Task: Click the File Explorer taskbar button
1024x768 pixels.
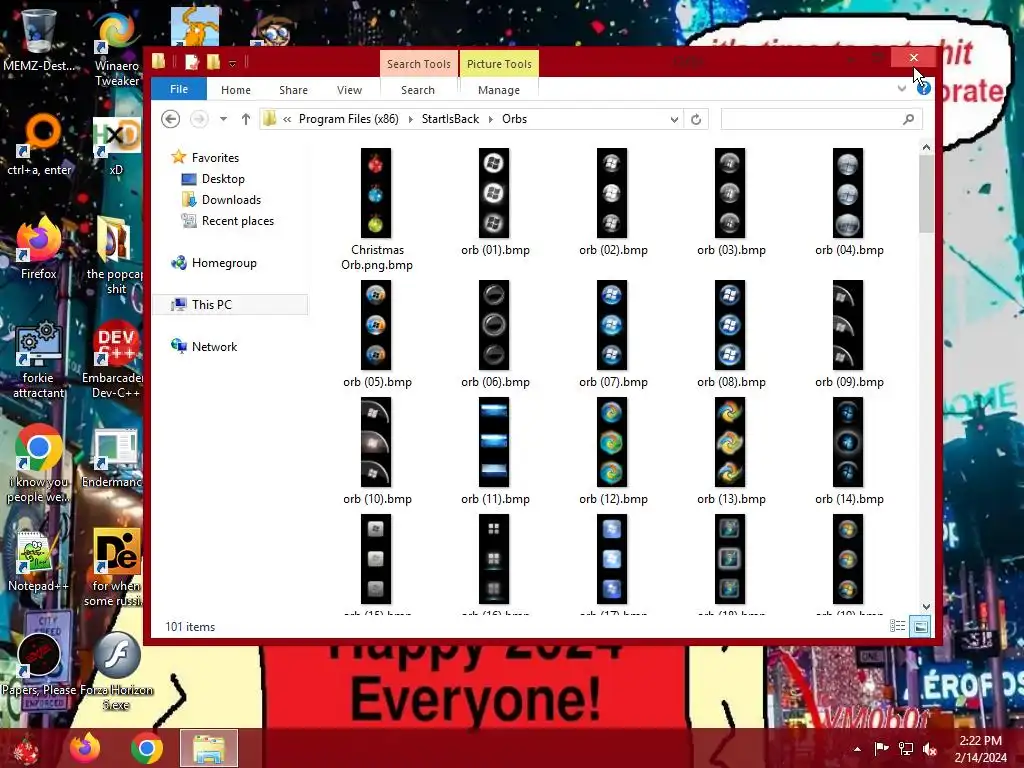Action: coord(208,748)
